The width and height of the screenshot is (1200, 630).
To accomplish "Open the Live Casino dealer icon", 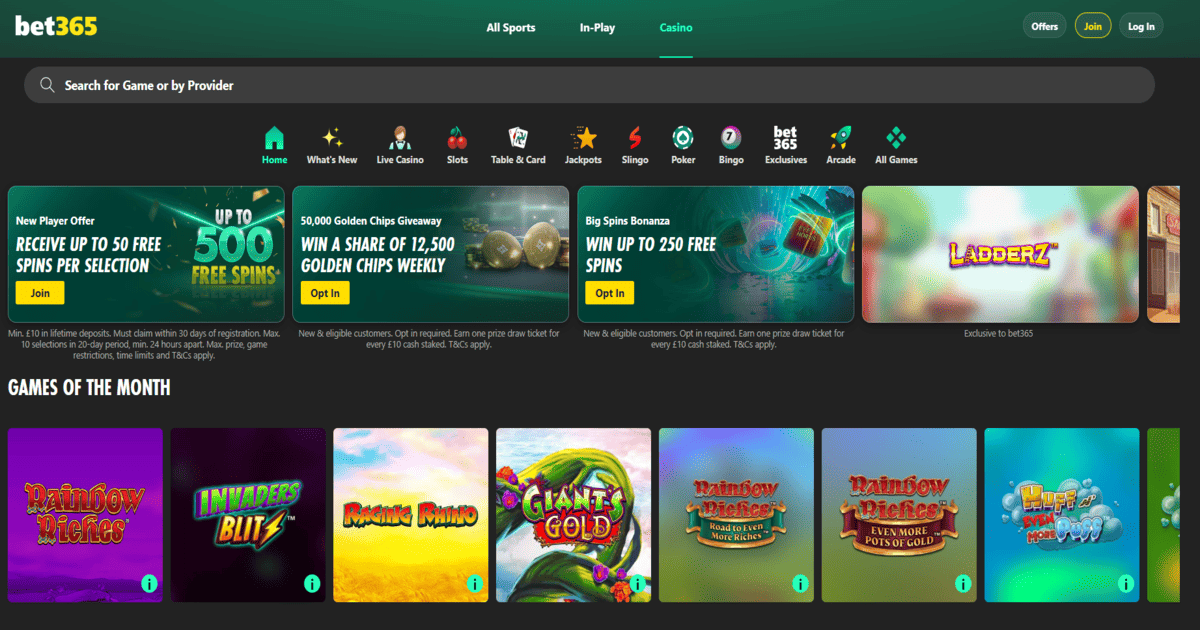I will point(400,138).
